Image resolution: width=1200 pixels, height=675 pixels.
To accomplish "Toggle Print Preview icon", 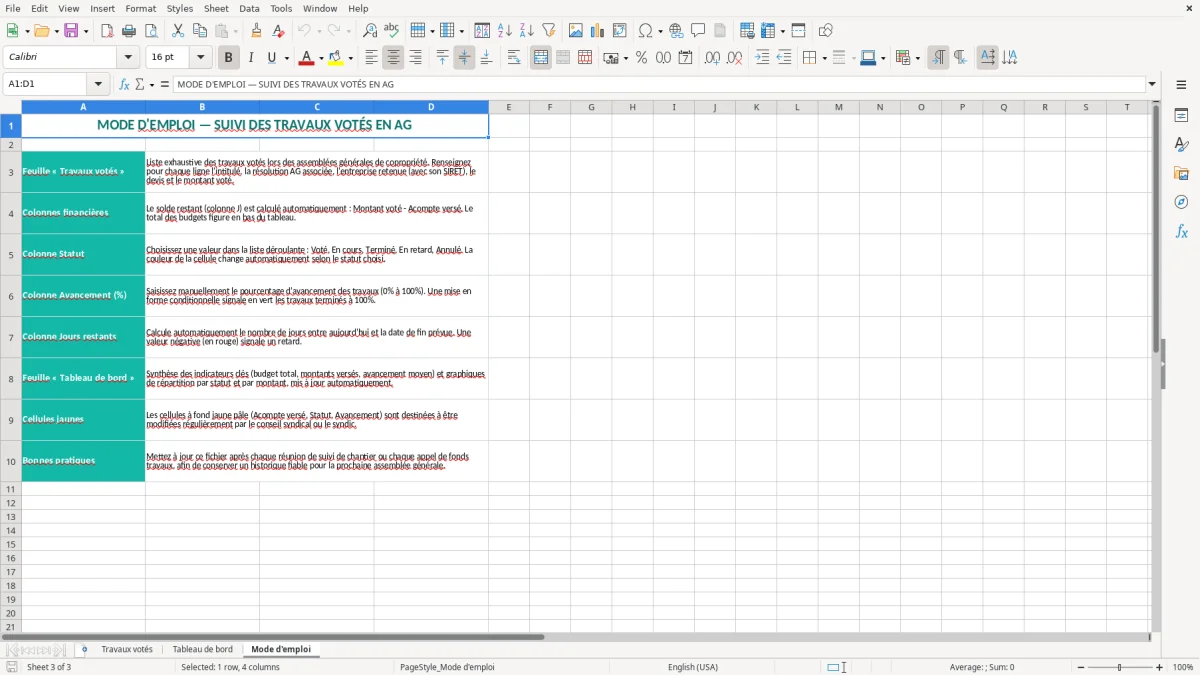I will pos(151,31).
